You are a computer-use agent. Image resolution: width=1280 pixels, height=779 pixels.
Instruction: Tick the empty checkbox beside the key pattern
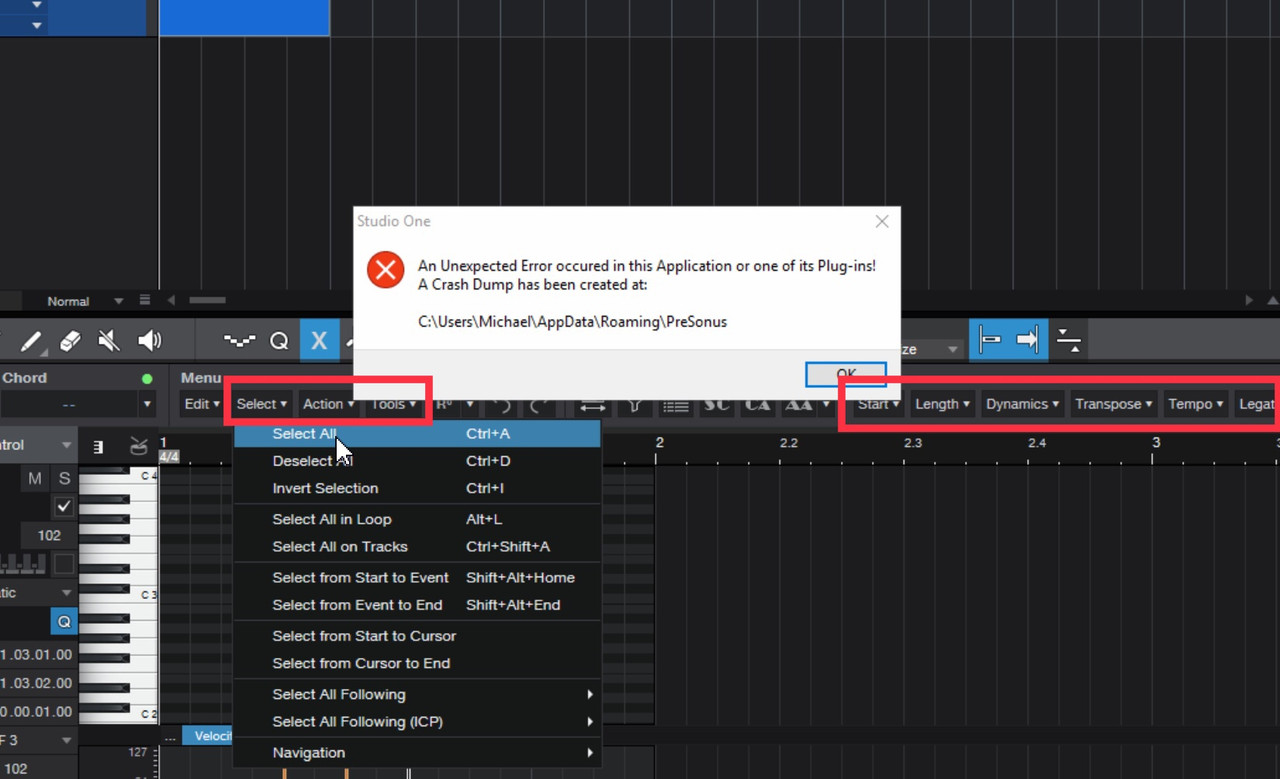[64, 564]
